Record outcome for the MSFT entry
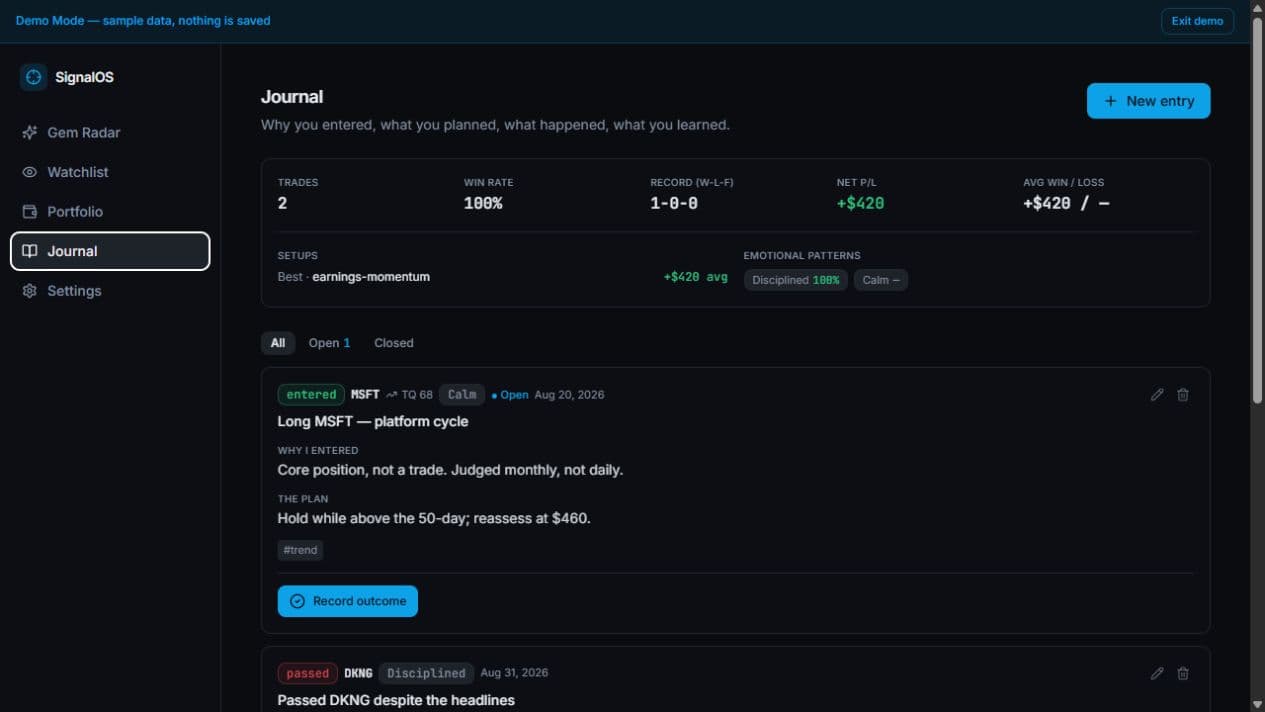1265x712 pixels. click(348, 601)
